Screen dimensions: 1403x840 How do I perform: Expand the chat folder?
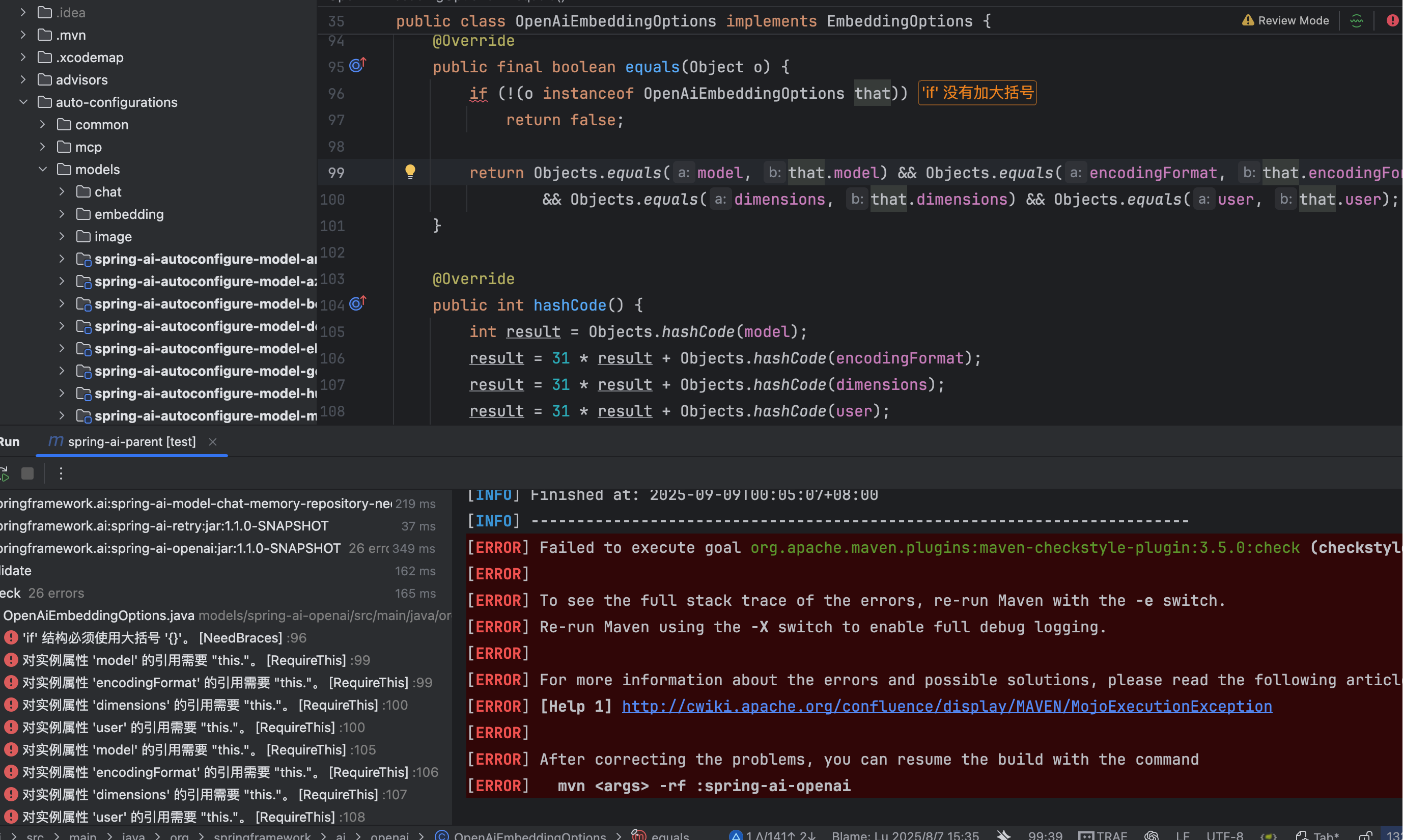point(62,192)
